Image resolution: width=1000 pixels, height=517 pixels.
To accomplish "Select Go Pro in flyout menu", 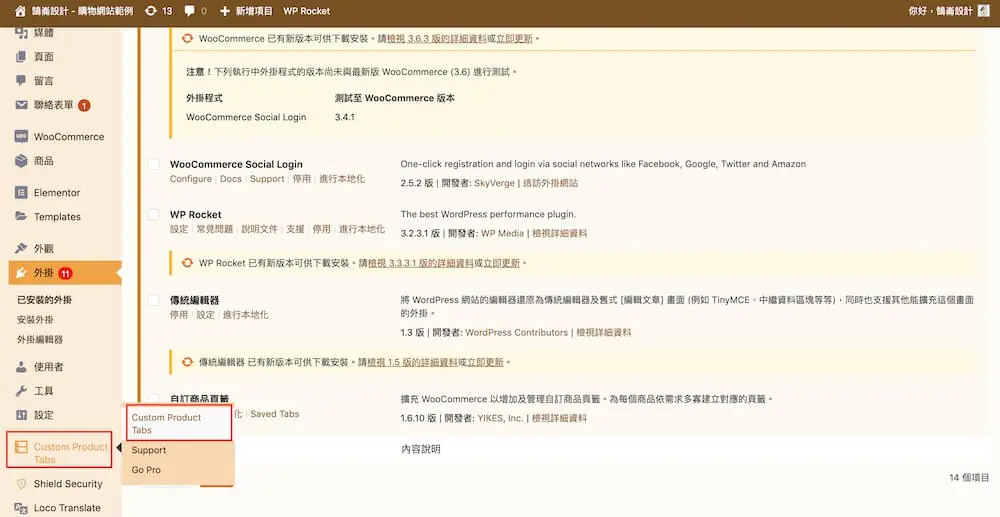I will click(x=146, y=470).
